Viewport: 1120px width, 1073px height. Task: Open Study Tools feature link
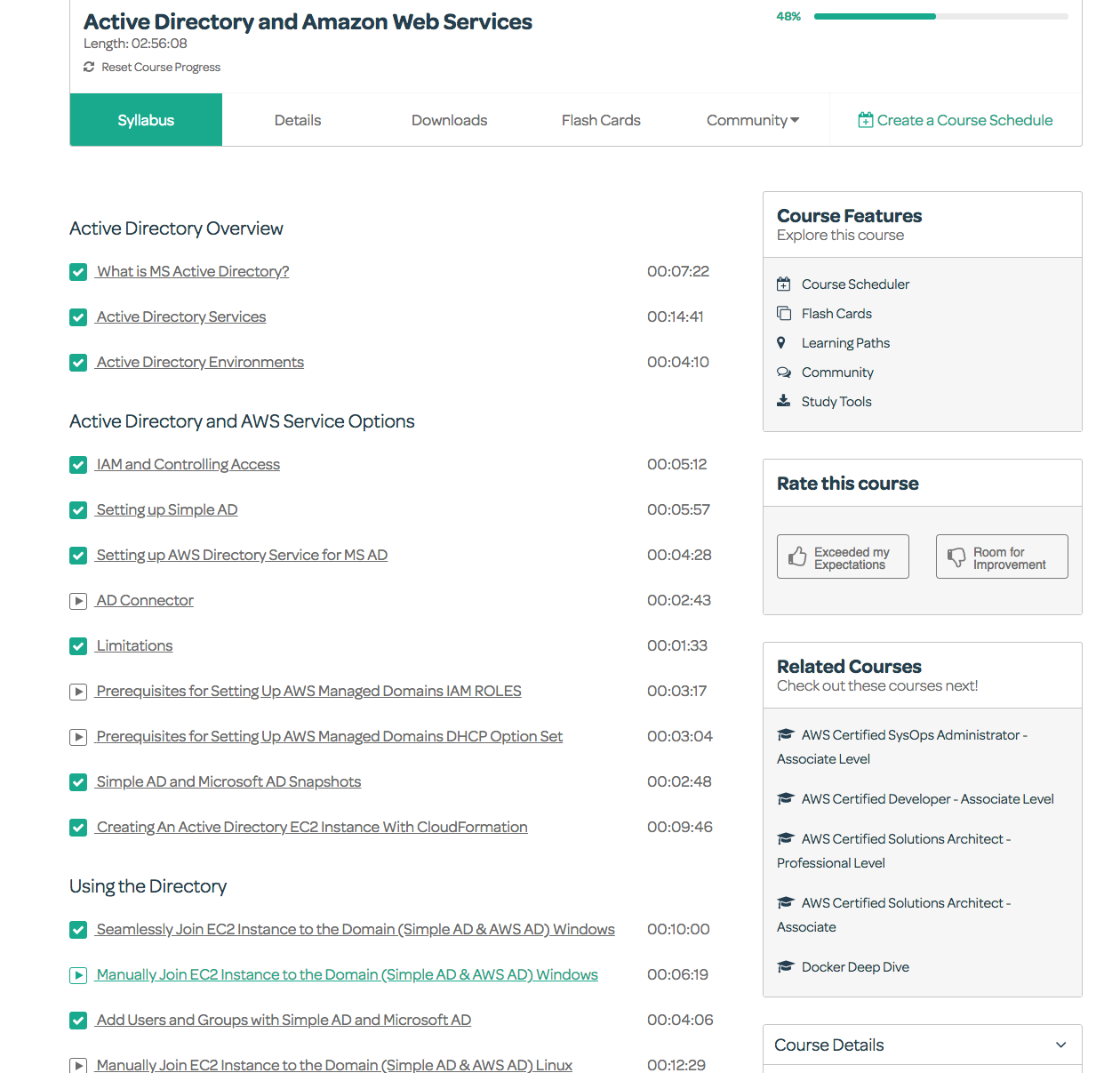pos(836,401)
